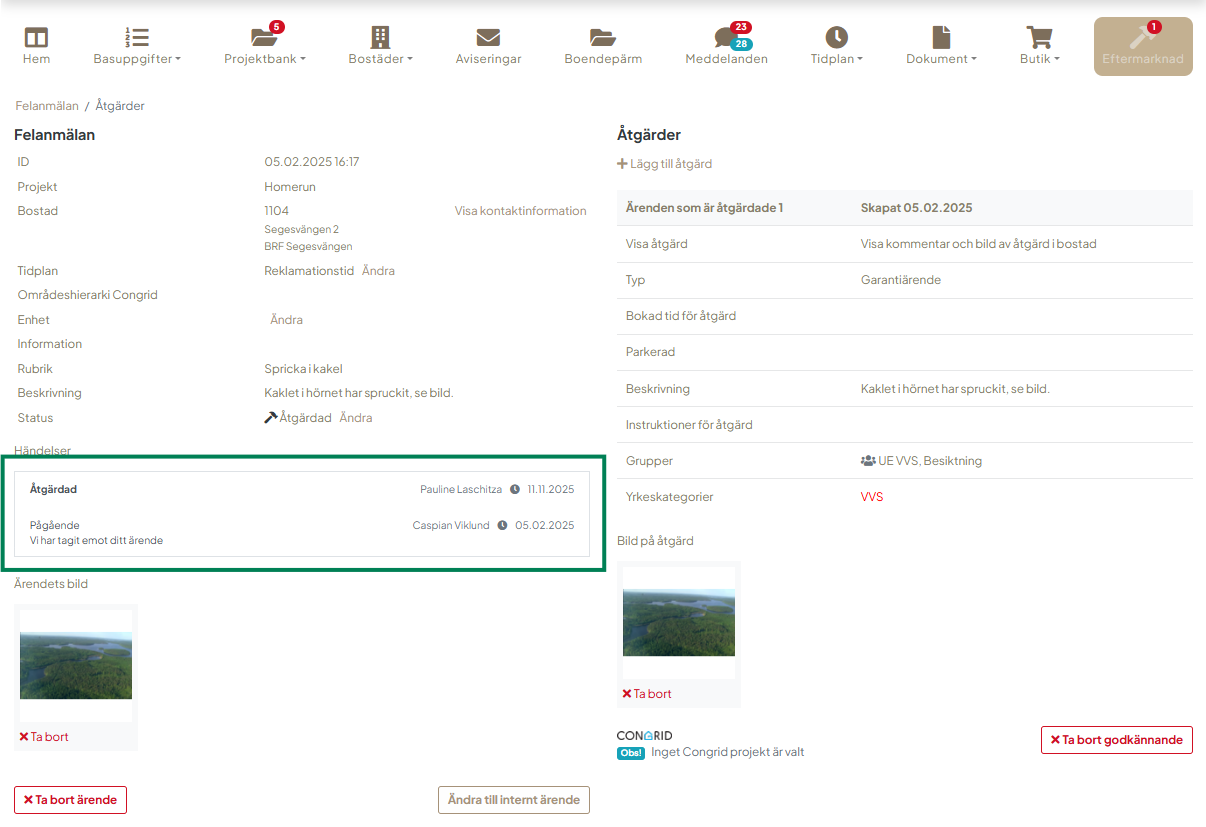Screen dimensions: 1206x827
Task: Open Meddelanden chat bubble icon
Action: 725,38
